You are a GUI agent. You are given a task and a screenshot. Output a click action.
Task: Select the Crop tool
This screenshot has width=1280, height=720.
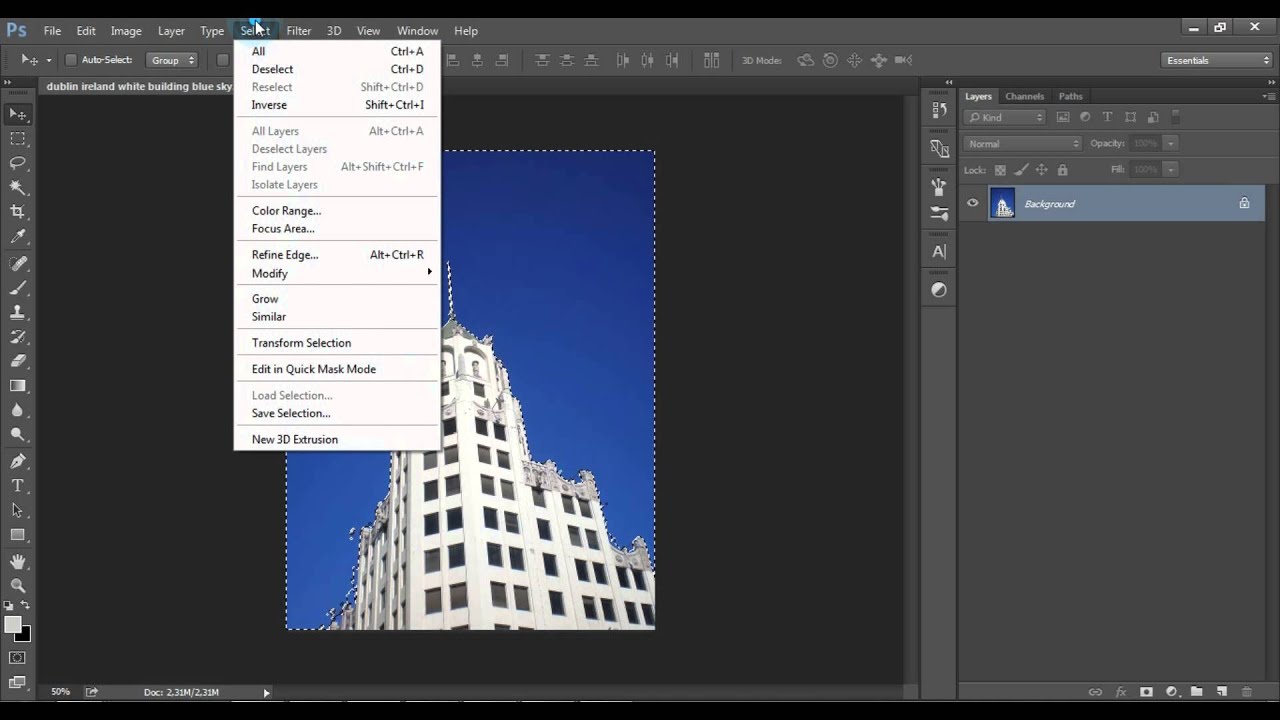[18, 212]
